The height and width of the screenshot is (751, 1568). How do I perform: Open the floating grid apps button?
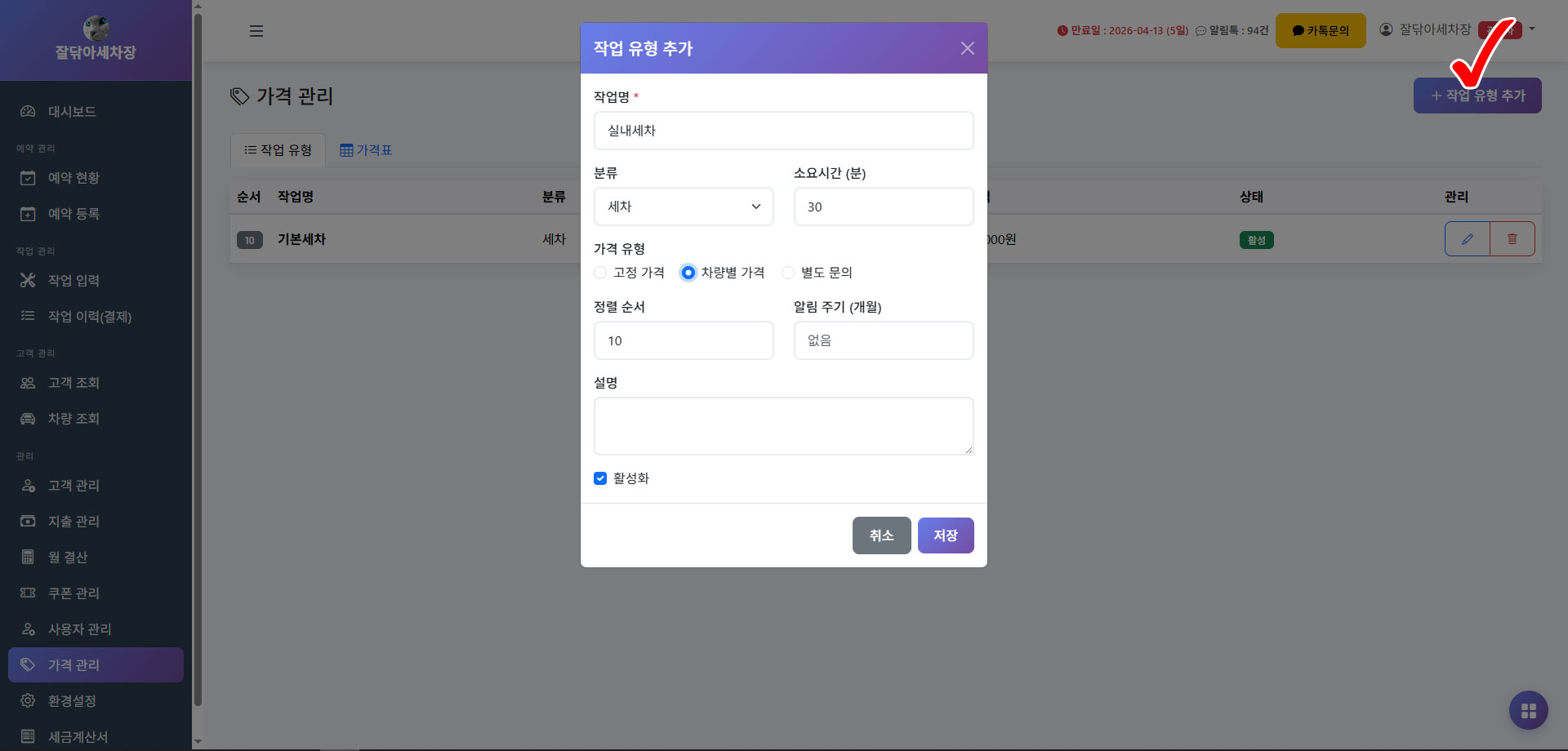[1528, 710]
